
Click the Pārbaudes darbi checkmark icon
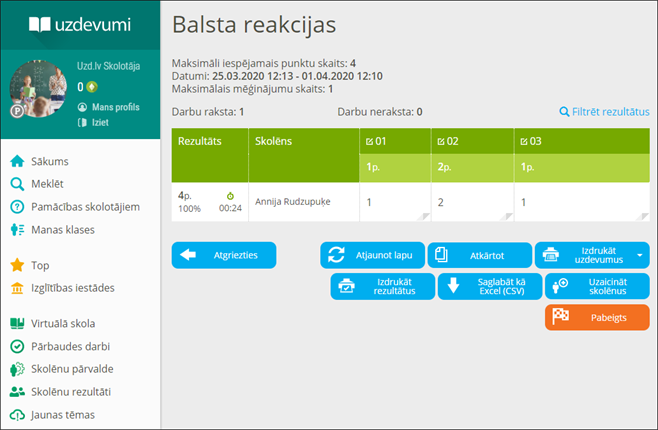coord(17,346)
